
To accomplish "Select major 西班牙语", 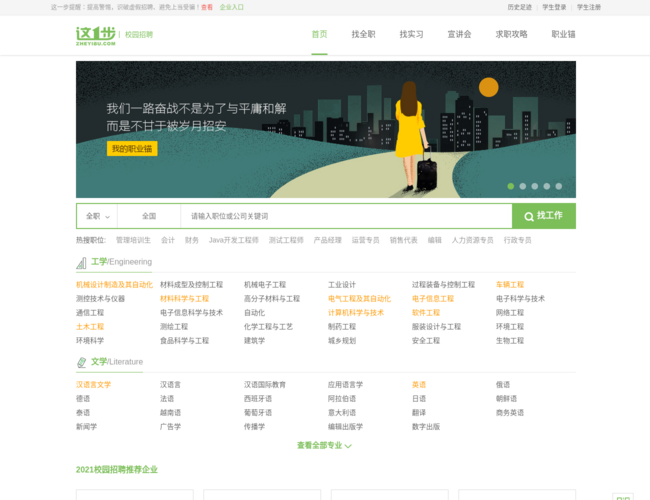I will 258,399.
